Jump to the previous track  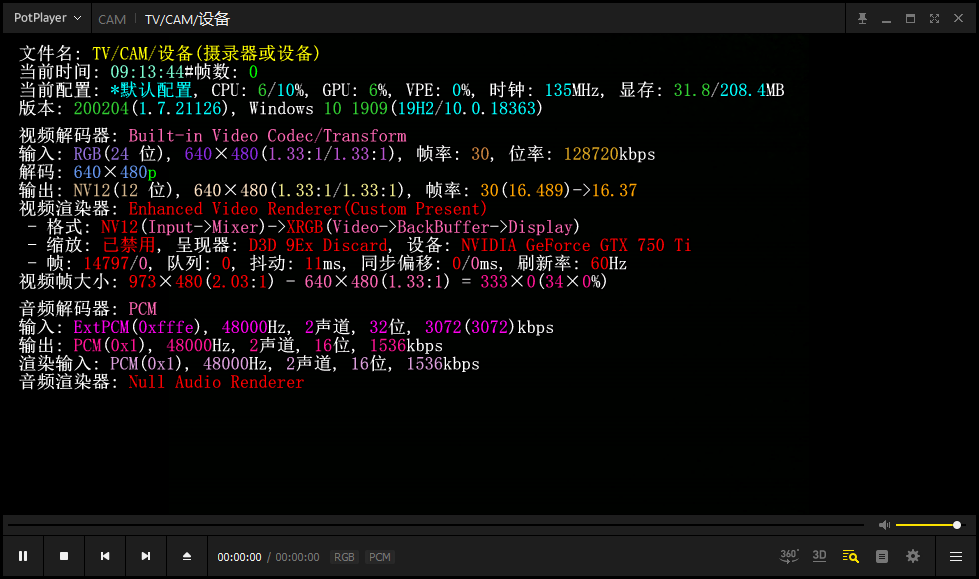click(x=105, y=556)
